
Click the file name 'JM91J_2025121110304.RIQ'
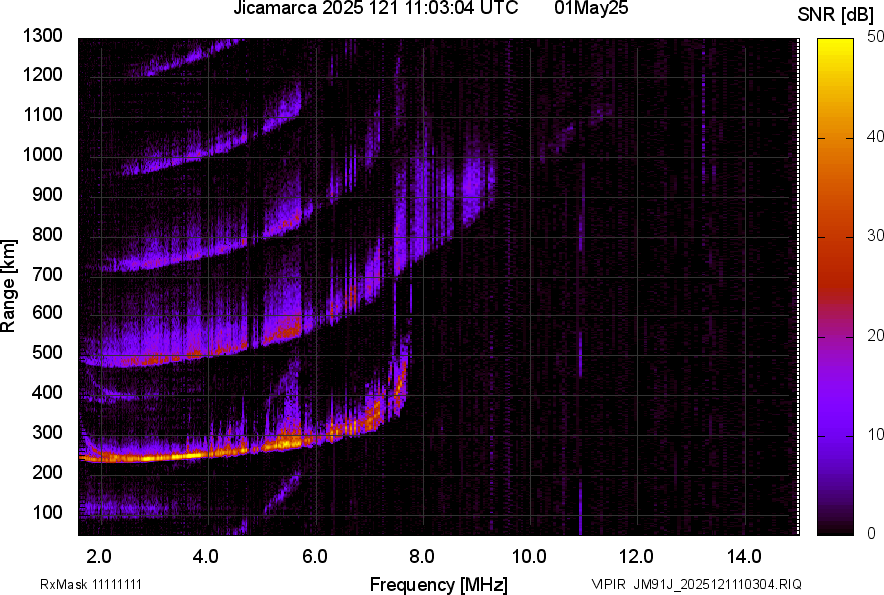[x=718, y=584]
